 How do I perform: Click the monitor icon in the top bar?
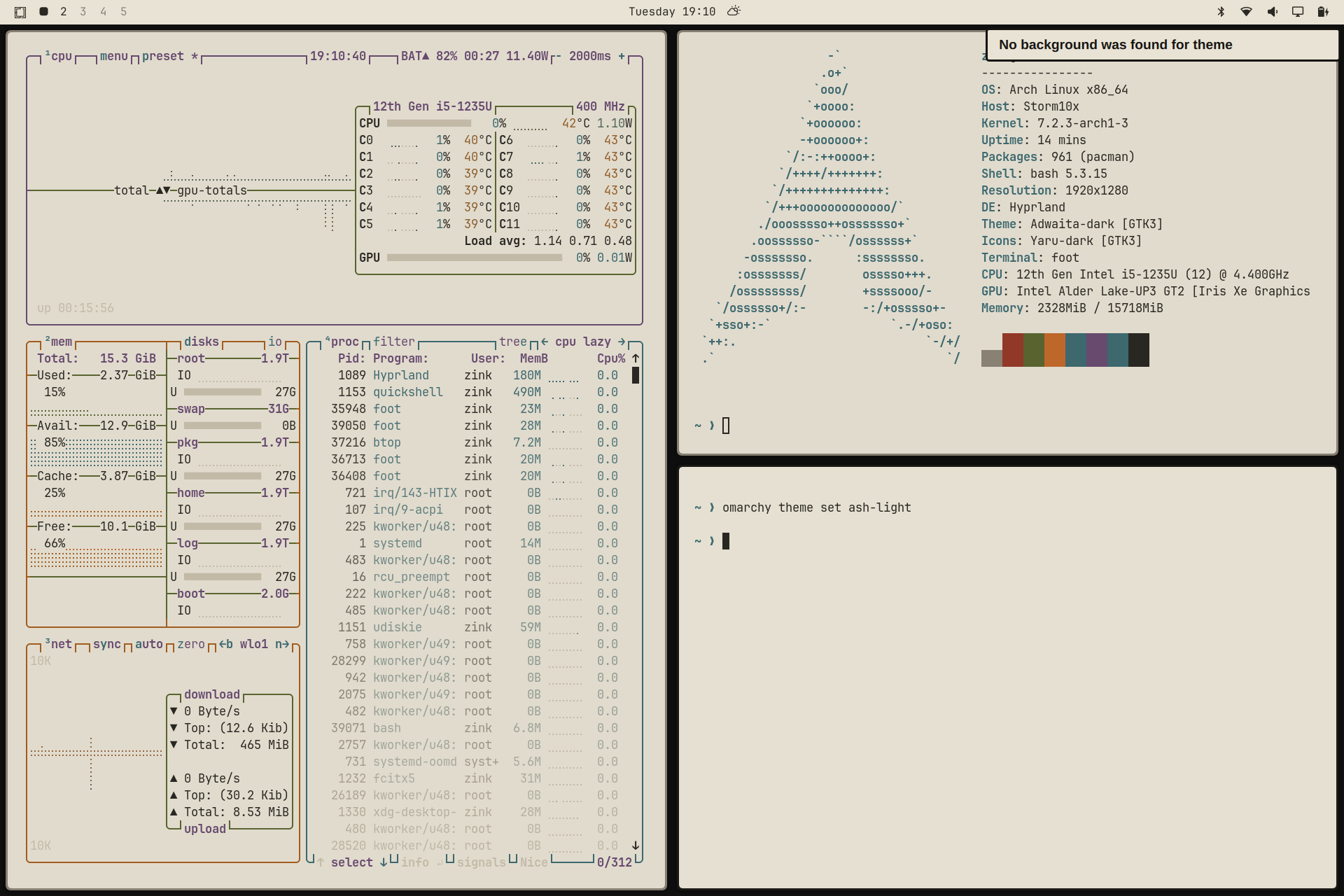pos(1297,12)
